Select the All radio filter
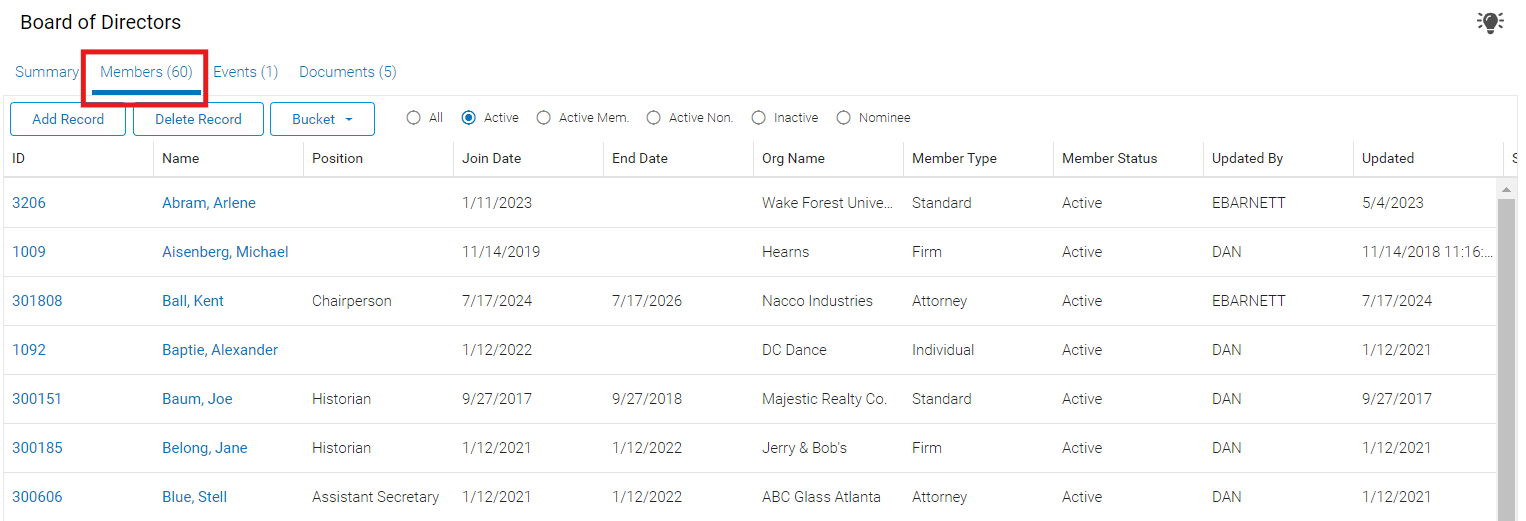 point(413,118)
